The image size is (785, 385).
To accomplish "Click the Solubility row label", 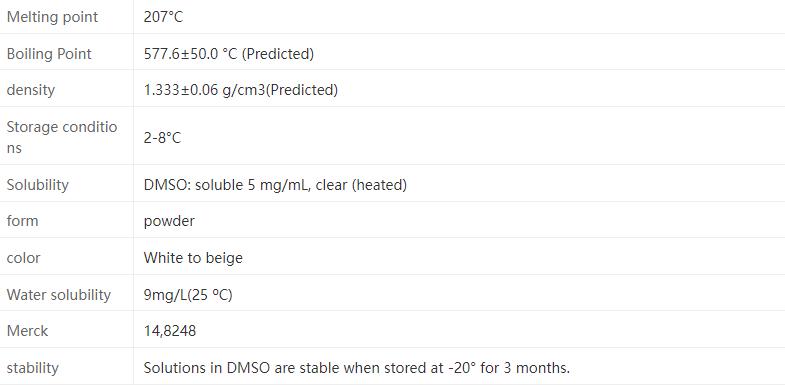I will click(x=38, y=185).
